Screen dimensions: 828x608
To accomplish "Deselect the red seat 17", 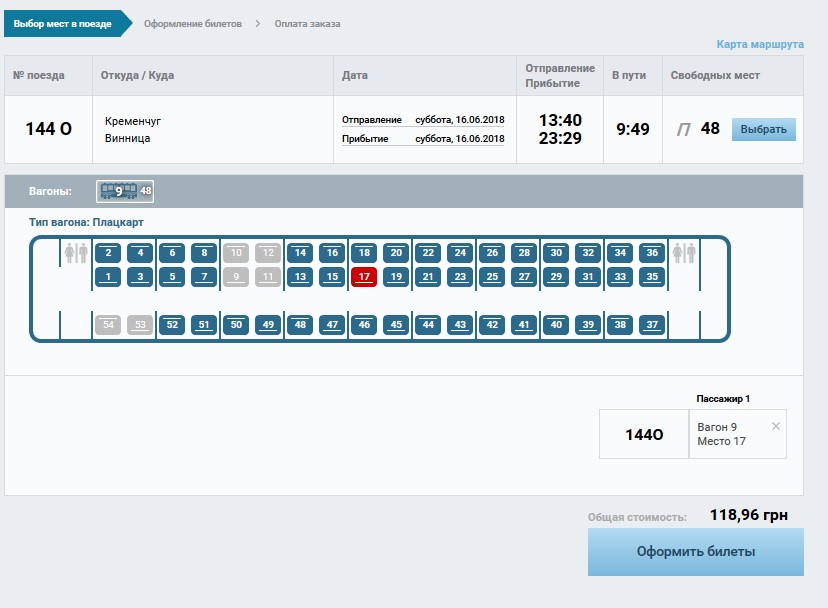I will point(364,277).
